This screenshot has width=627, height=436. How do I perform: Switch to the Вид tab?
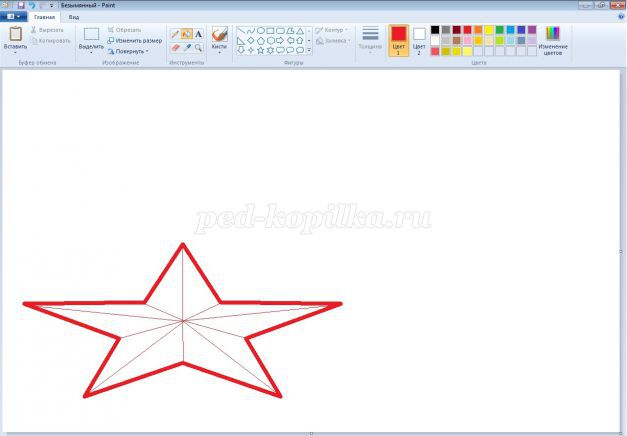click(74, 17)
